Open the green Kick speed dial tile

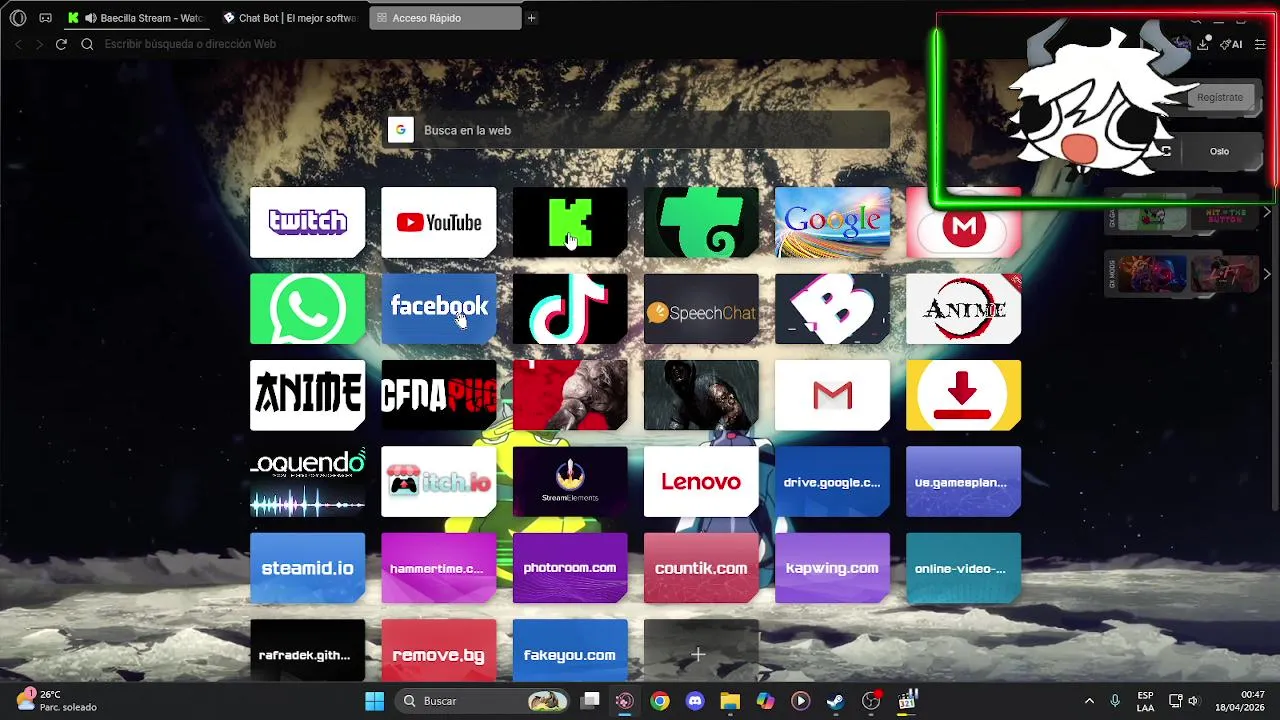coord(570,222)
